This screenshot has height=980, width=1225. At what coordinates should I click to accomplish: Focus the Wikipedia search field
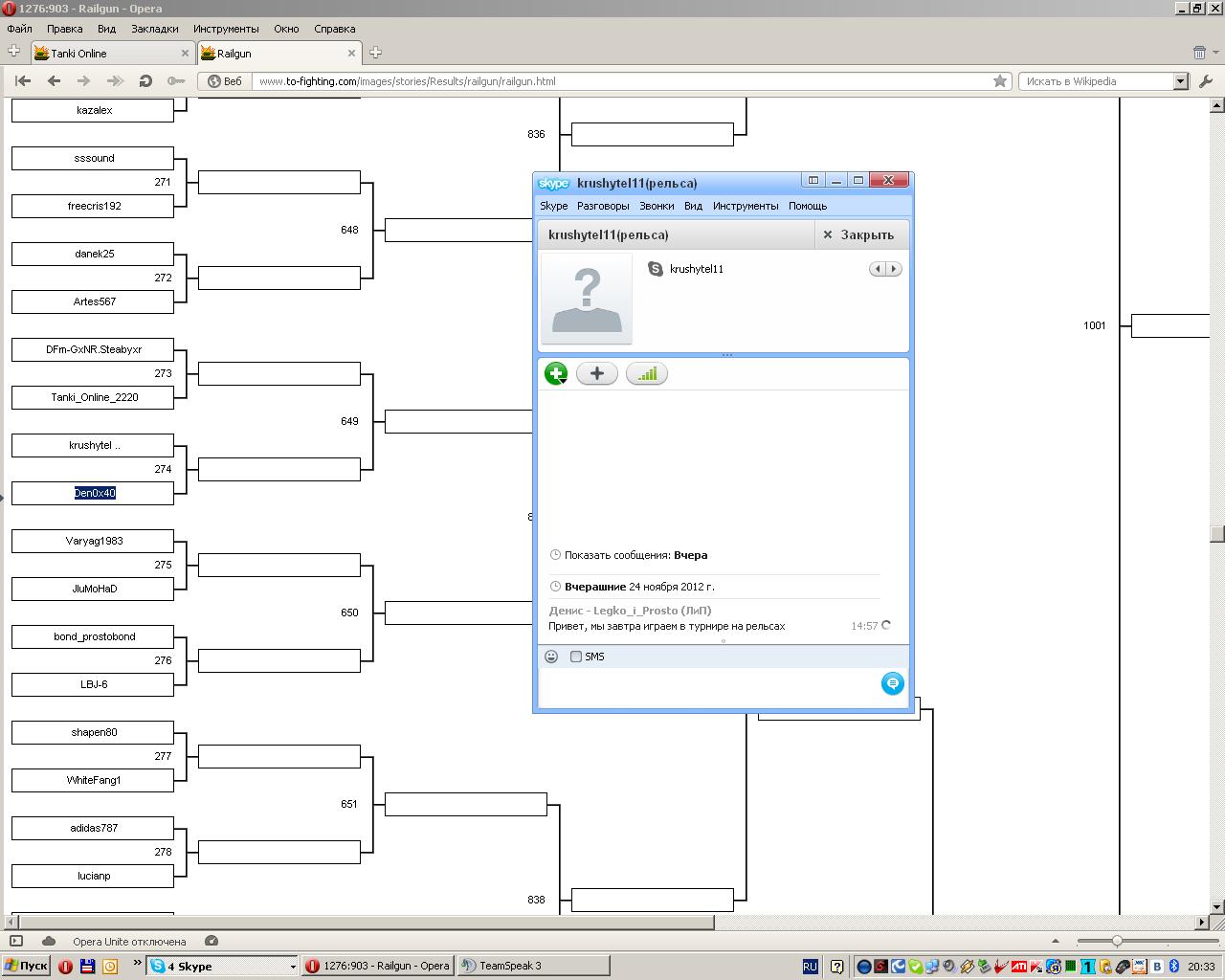click(x=1097, y=81)
